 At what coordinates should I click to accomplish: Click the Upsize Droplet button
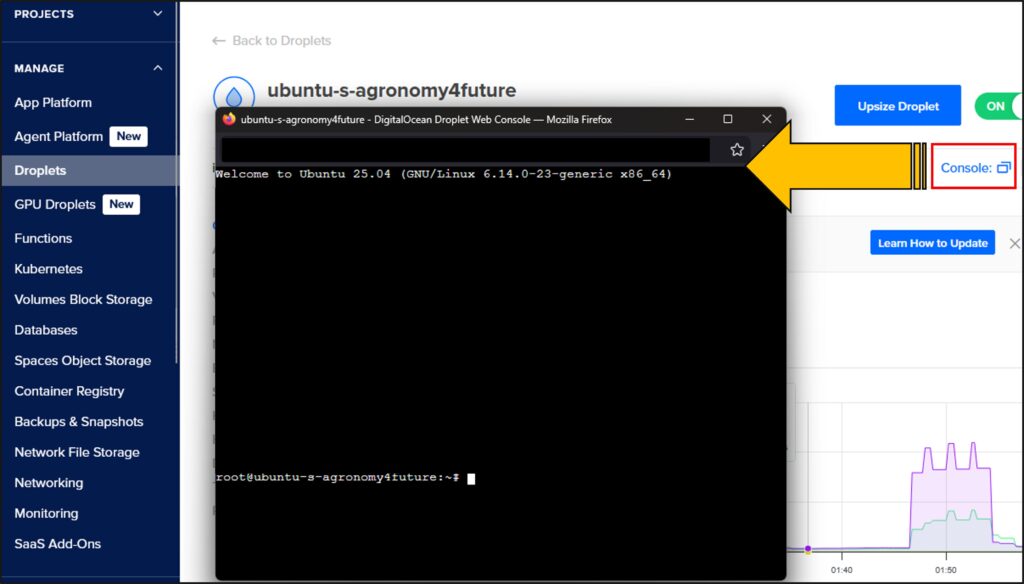coord(897,106)
